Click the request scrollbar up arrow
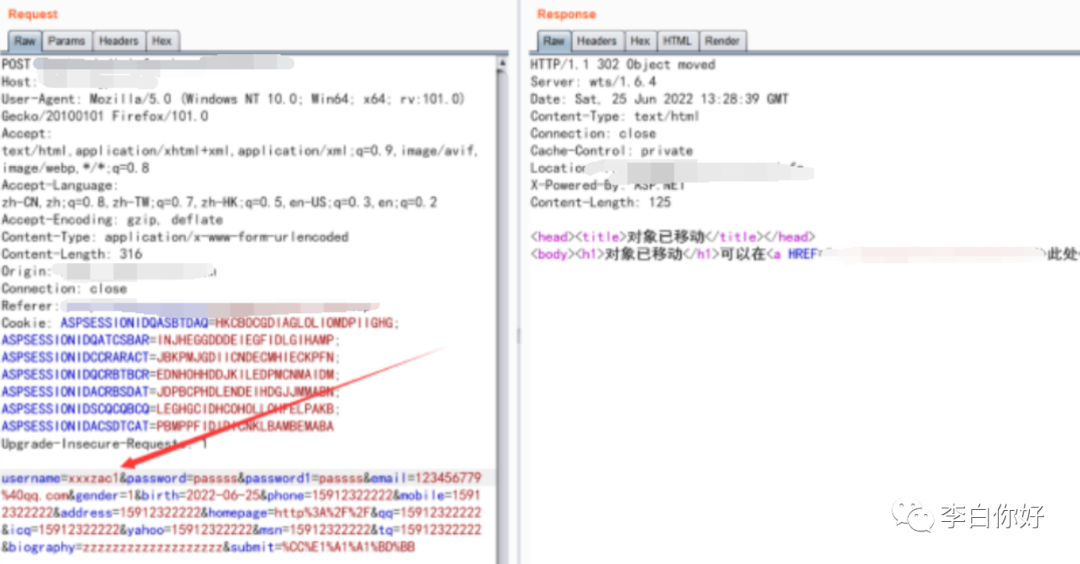The height and width of the screenshot is (564, 1080). (501, 64)
